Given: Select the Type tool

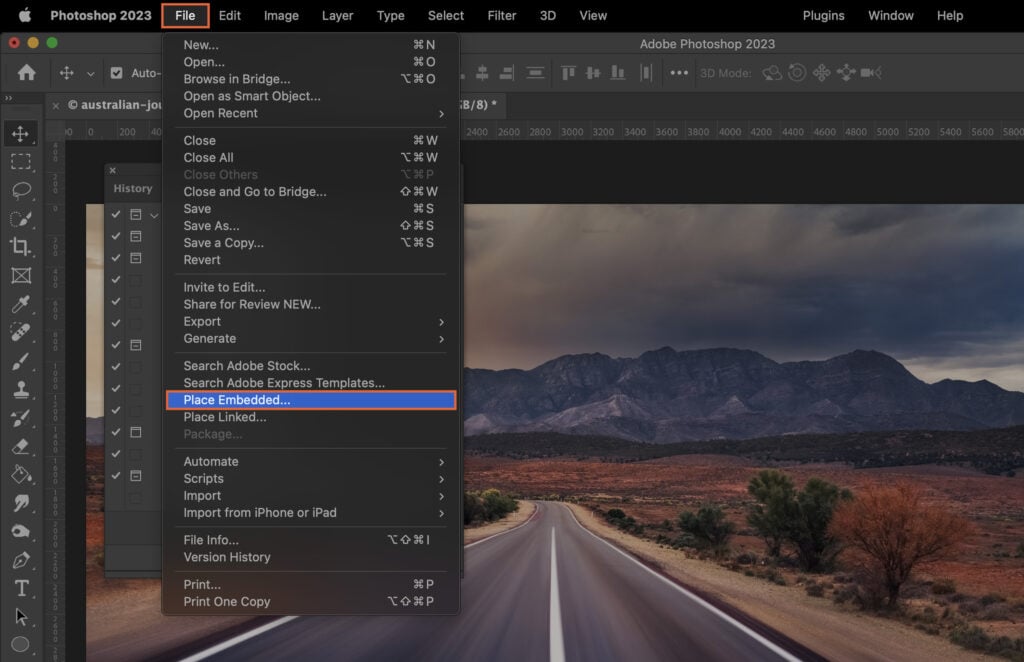Looking at the screenshot, I should pos(22,589).
